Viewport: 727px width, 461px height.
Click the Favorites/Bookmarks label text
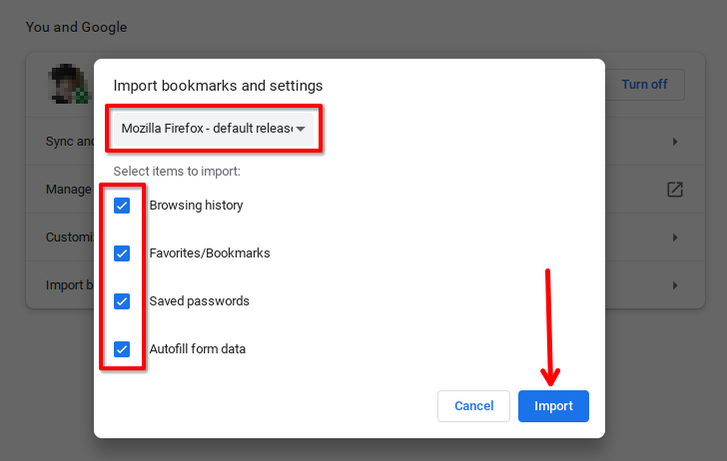[x=209, y=253]
